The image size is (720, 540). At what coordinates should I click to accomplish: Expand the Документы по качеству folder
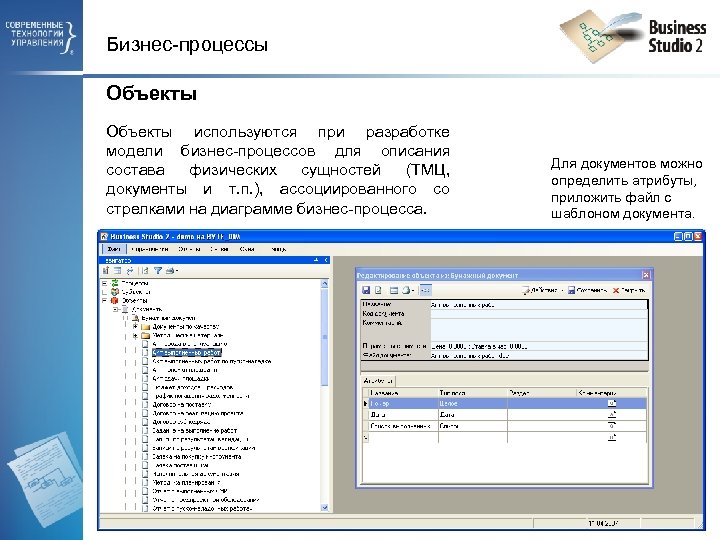[135, 326]
